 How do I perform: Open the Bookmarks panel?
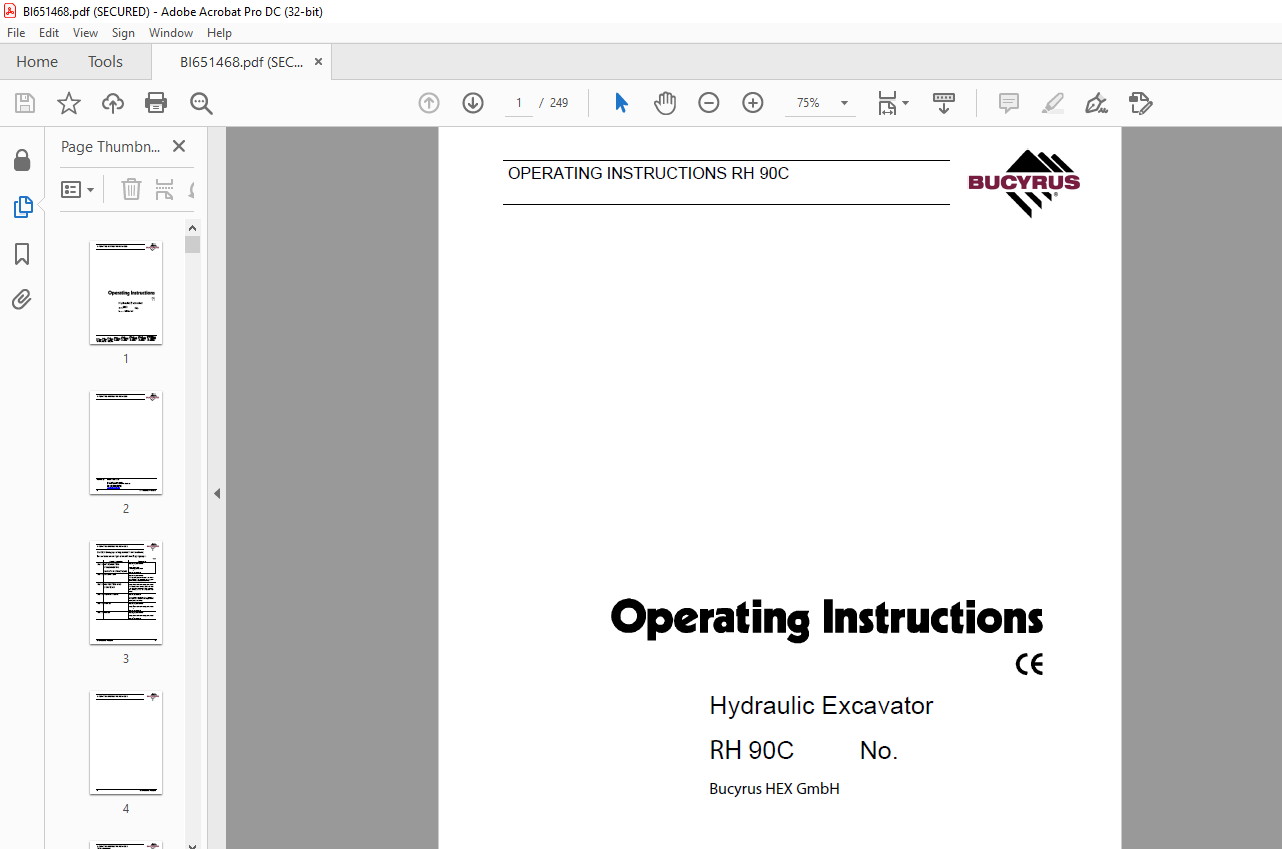click(22, 254)
